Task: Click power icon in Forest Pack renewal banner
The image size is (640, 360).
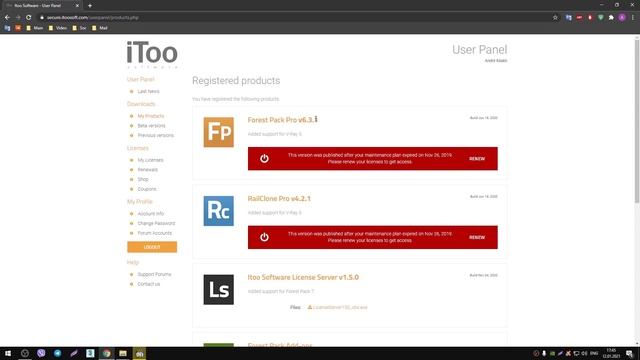Action: pos(264,159)
